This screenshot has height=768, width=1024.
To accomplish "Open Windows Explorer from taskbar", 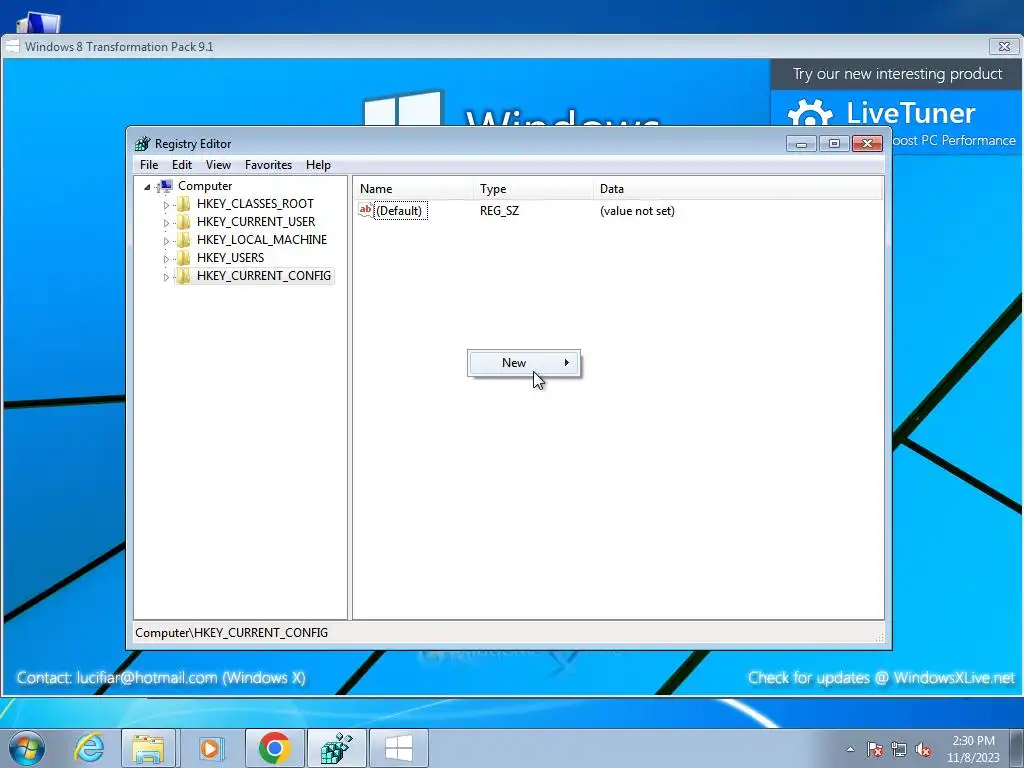I will click(x=148, y=748).
